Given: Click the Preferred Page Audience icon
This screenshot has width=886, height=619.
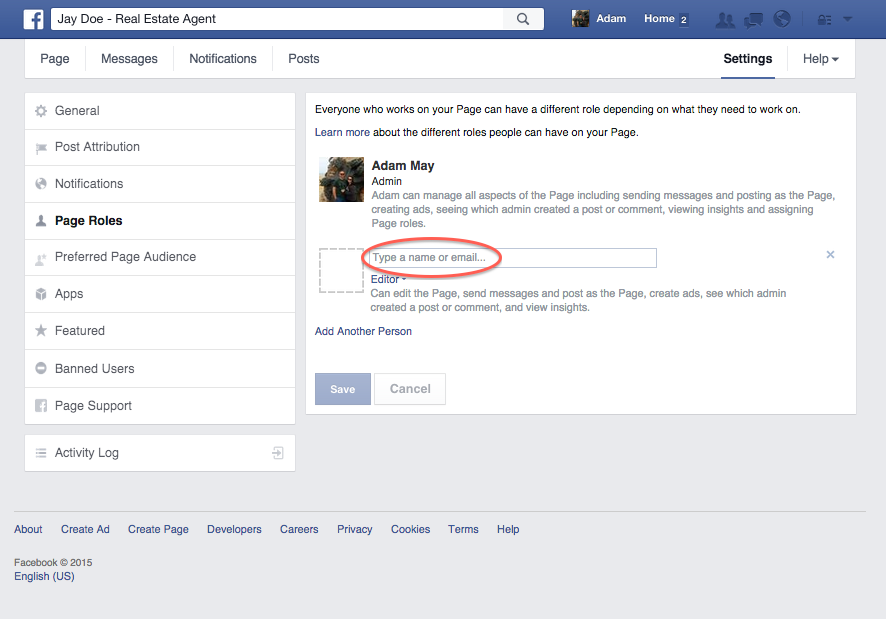Looking at the screenshot, I should tap(41, 259).
